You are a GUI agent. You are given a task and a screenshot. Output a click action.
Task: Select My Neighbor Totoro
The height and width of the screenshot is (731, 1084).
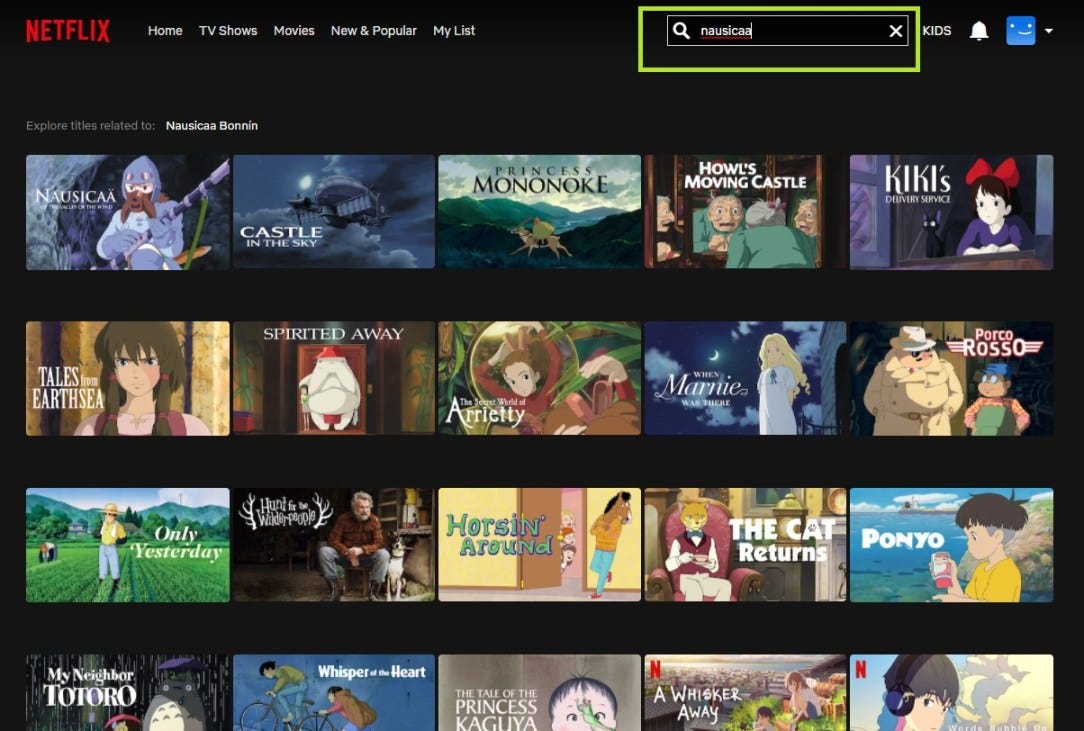coord(127,693)
